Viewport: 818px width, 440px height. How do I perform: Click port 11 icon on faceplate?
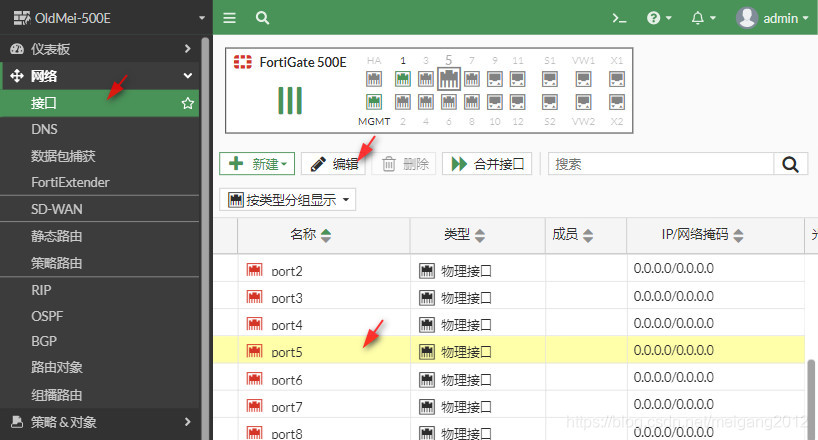[518, 79]
